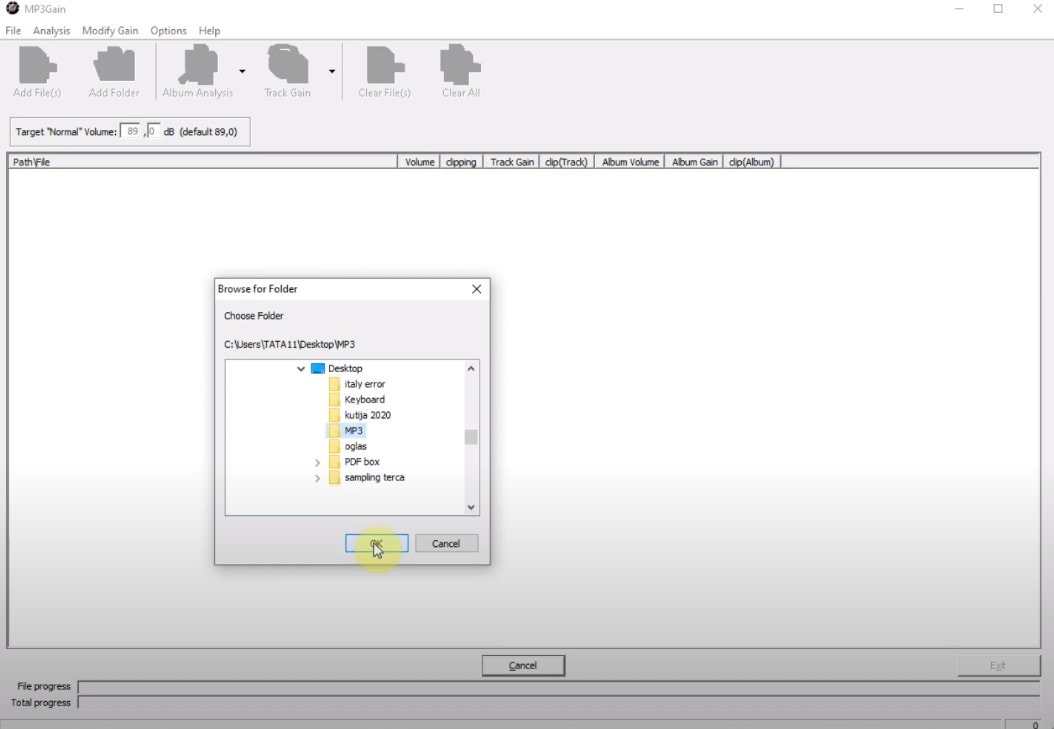Click the target volume decimal field
Screen dimensions: 1054x729
coord(153,132)
